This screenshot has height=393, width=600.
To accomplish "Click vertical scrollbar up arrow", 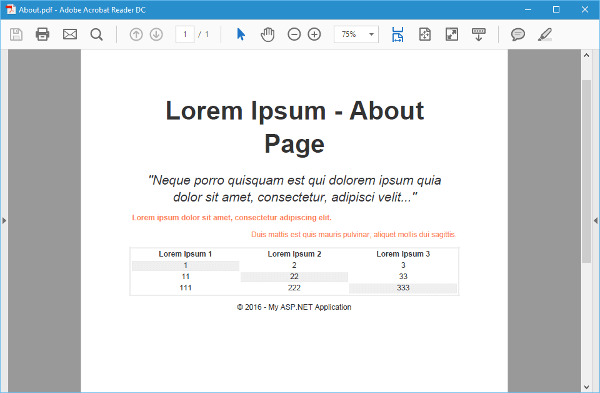I will [x=586, y=55].
